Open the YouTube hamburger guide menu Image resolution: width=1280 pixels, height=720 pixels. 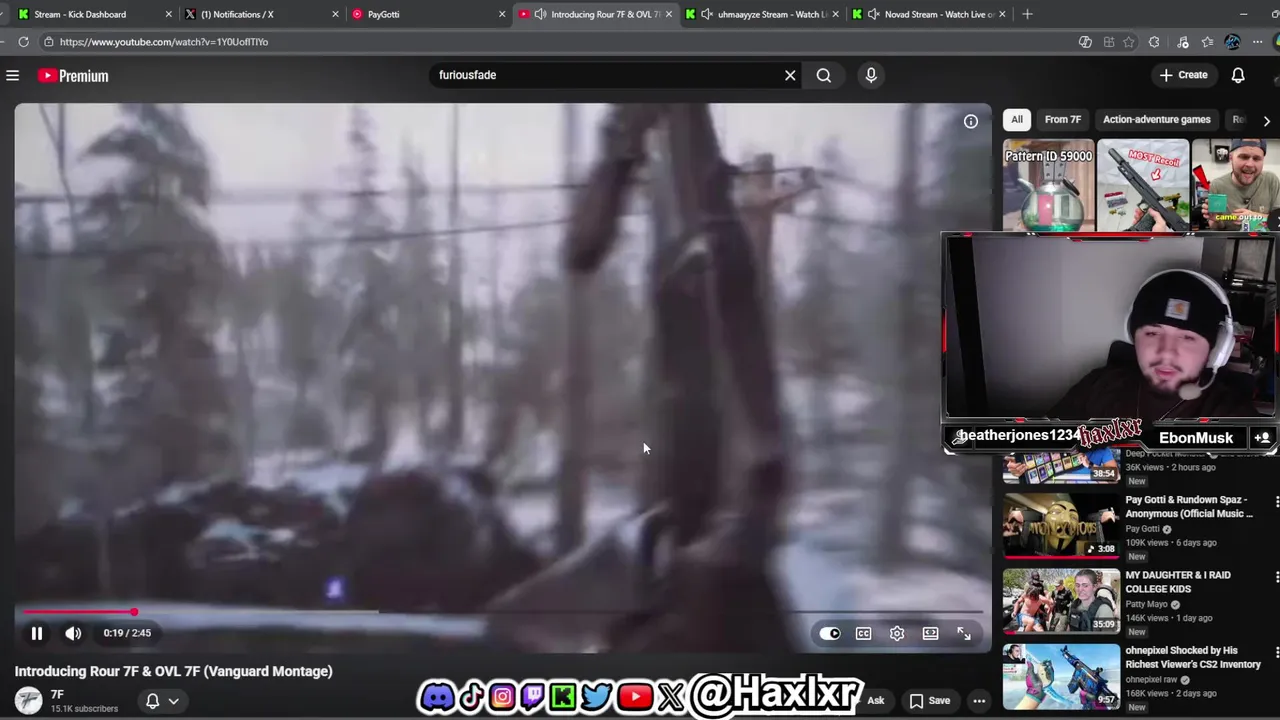[13, 75]
